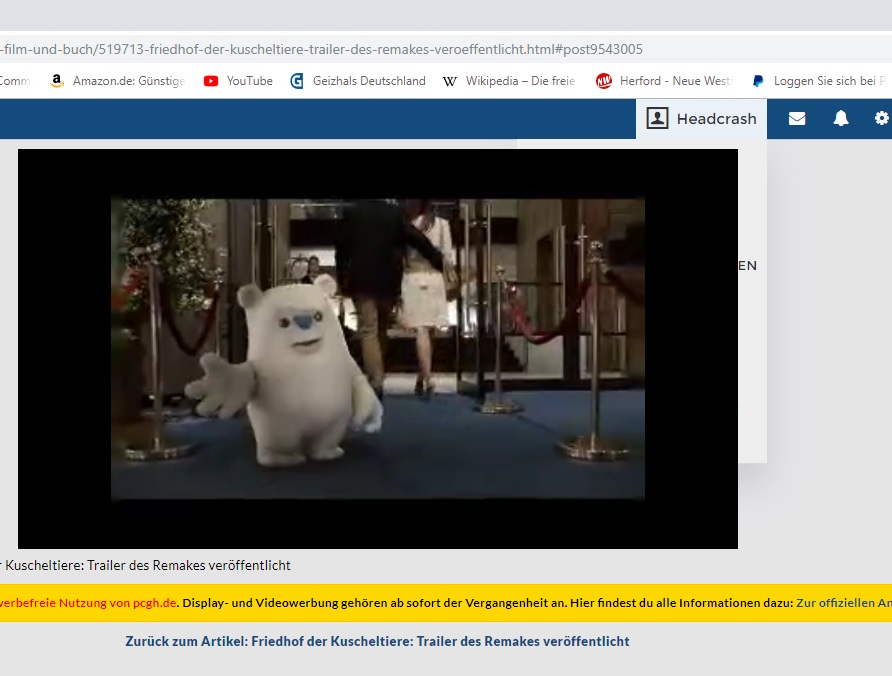
Task: Click the NW newspaper favicon
Action: 604,81
